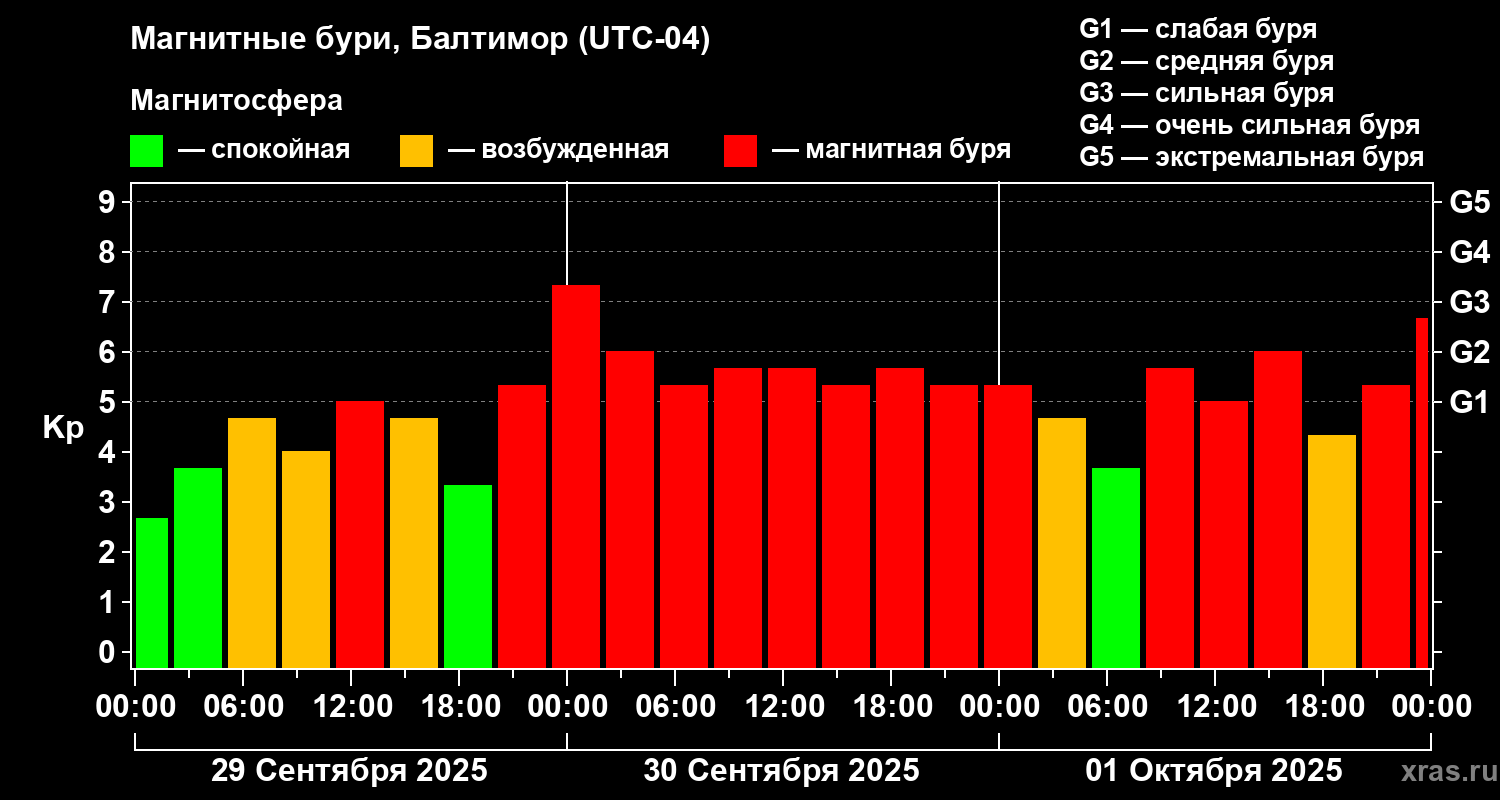
Task: Click the '— спокойная' legend label
Action: click(x=264, y=150)
